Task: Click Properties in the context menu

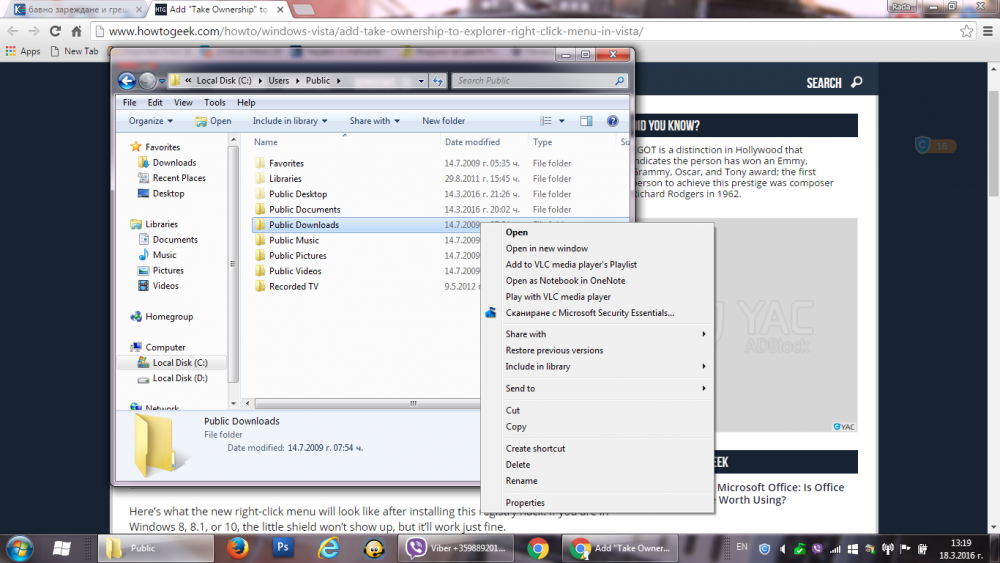Action: pyautogui.click(x=525, y=503)
